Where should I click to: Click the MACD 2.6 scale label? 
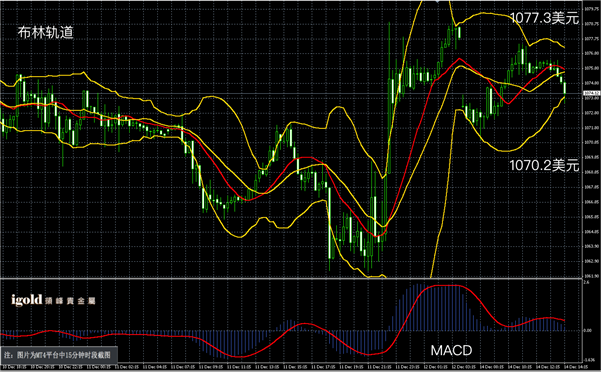click(x=586, y=282)
